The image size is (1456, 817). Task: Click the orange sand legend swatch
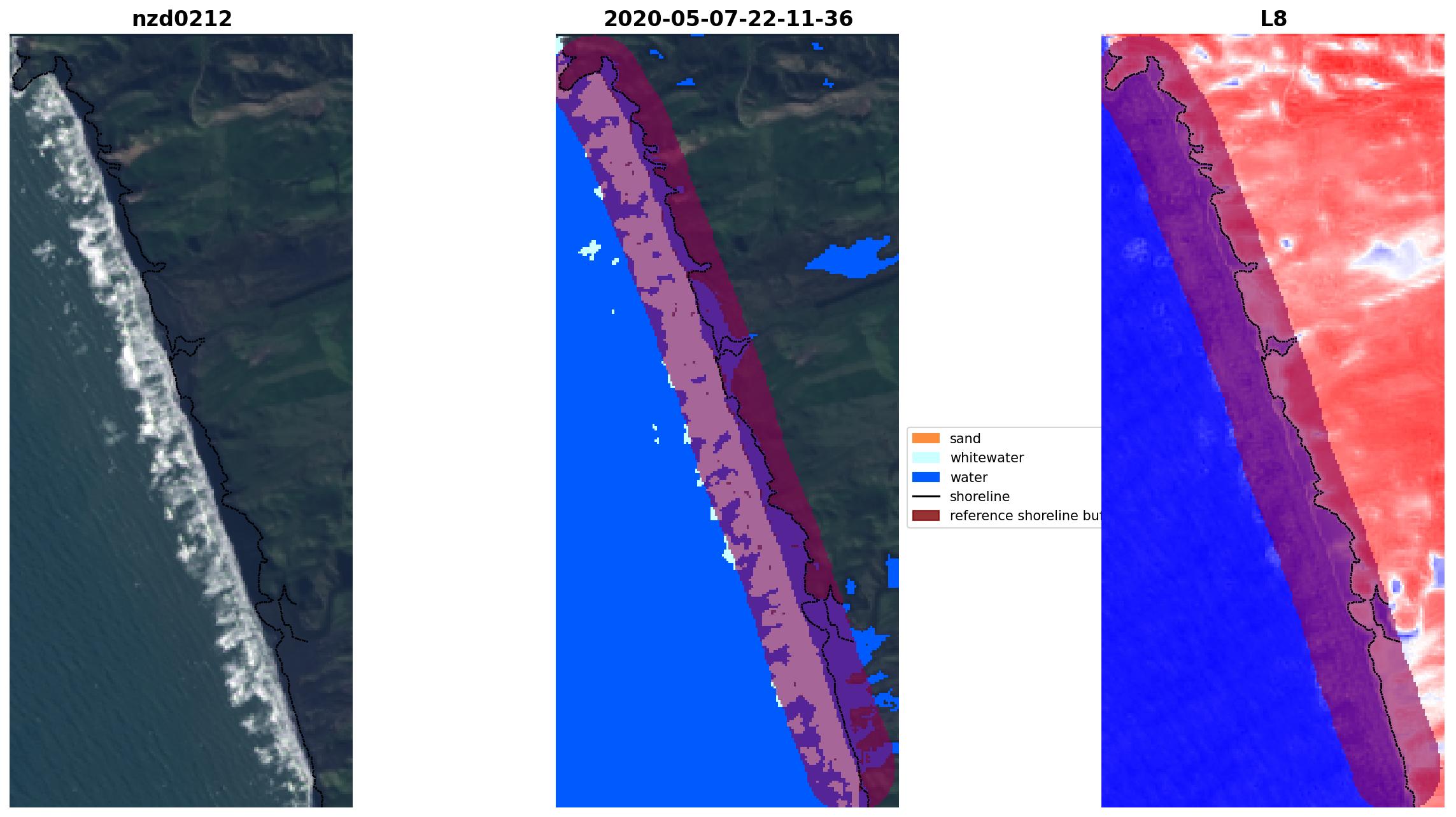click(x=925, y=438)
